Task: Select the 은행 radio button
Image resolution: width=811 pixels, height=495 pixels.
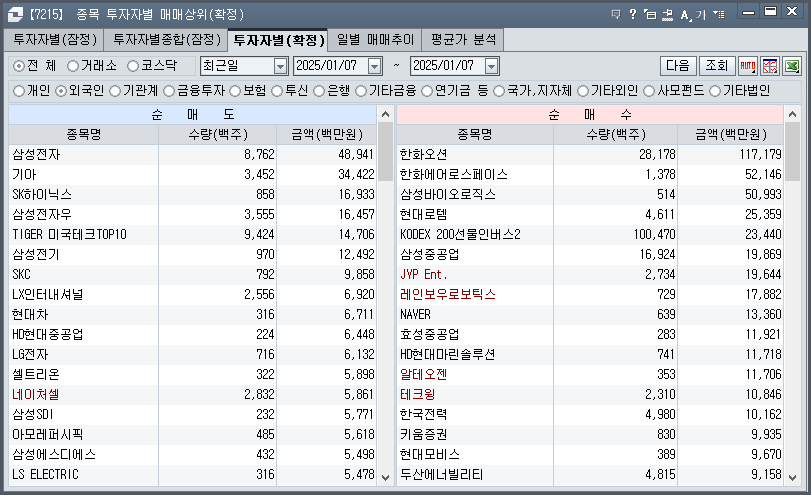Action: [x=319, y=91]
